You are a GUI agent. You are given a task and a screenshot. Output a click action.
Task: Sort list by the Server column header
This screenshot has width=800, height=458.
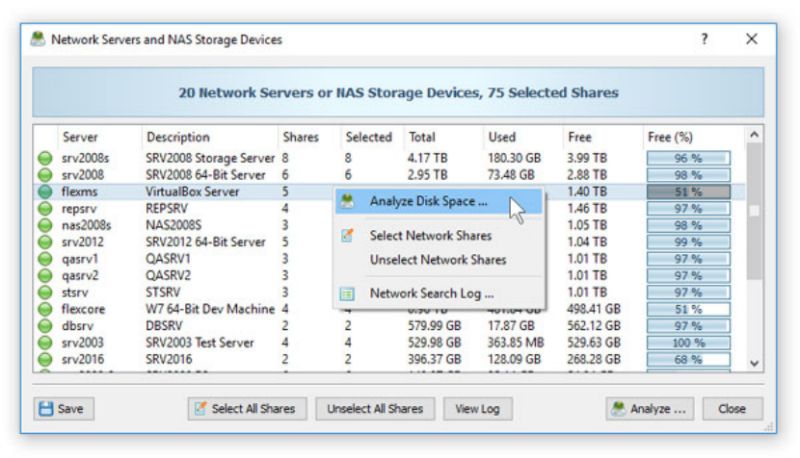tap(82, 137)
